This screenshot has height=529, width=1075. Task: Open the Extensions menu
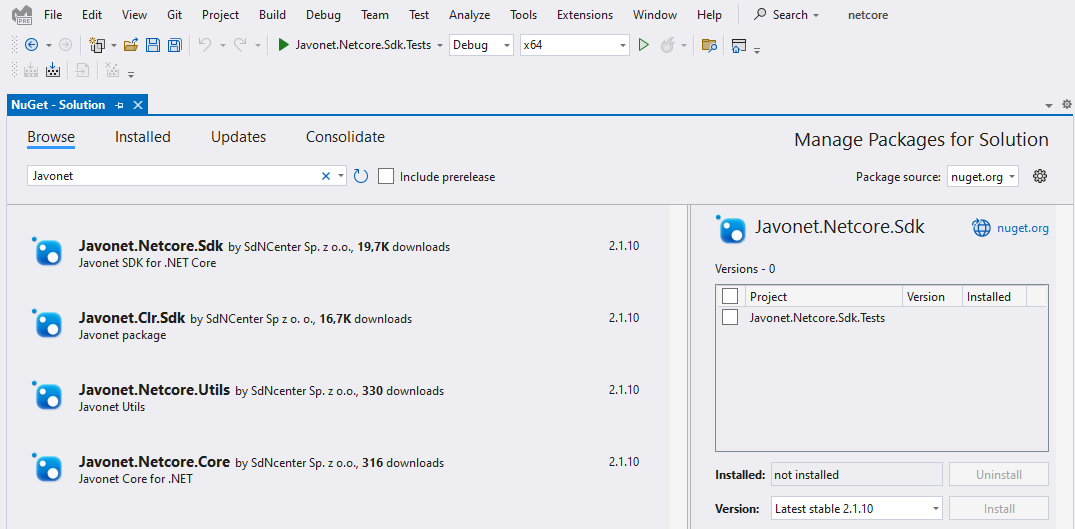585,15
